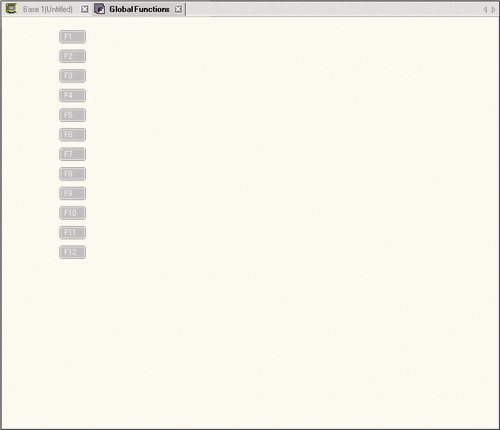Switch to the Base 1(Untitled) tab

pyautogui.click(x=47, y=9)
